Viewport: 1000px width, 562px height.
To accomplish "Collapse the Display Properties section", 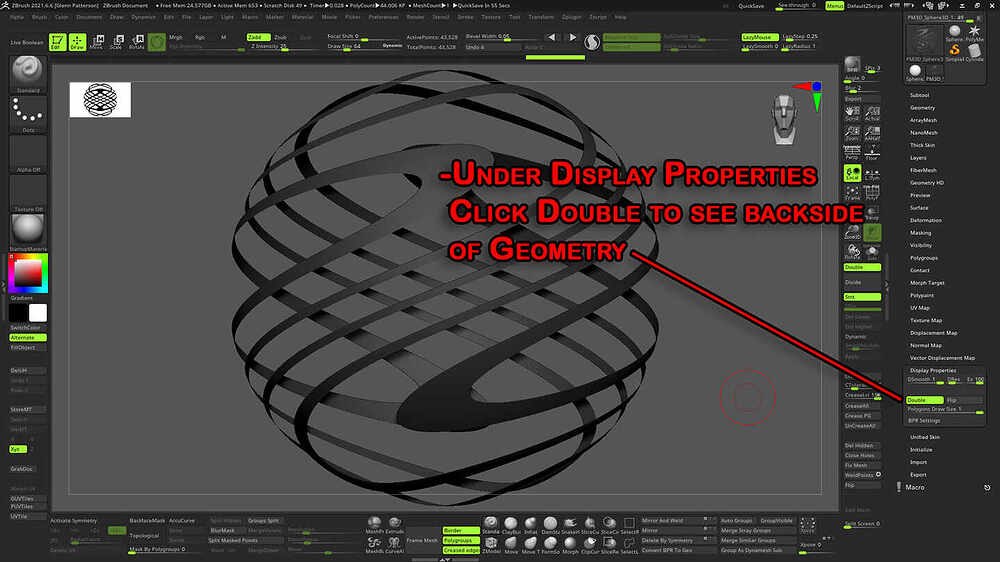I will point(933,370).
